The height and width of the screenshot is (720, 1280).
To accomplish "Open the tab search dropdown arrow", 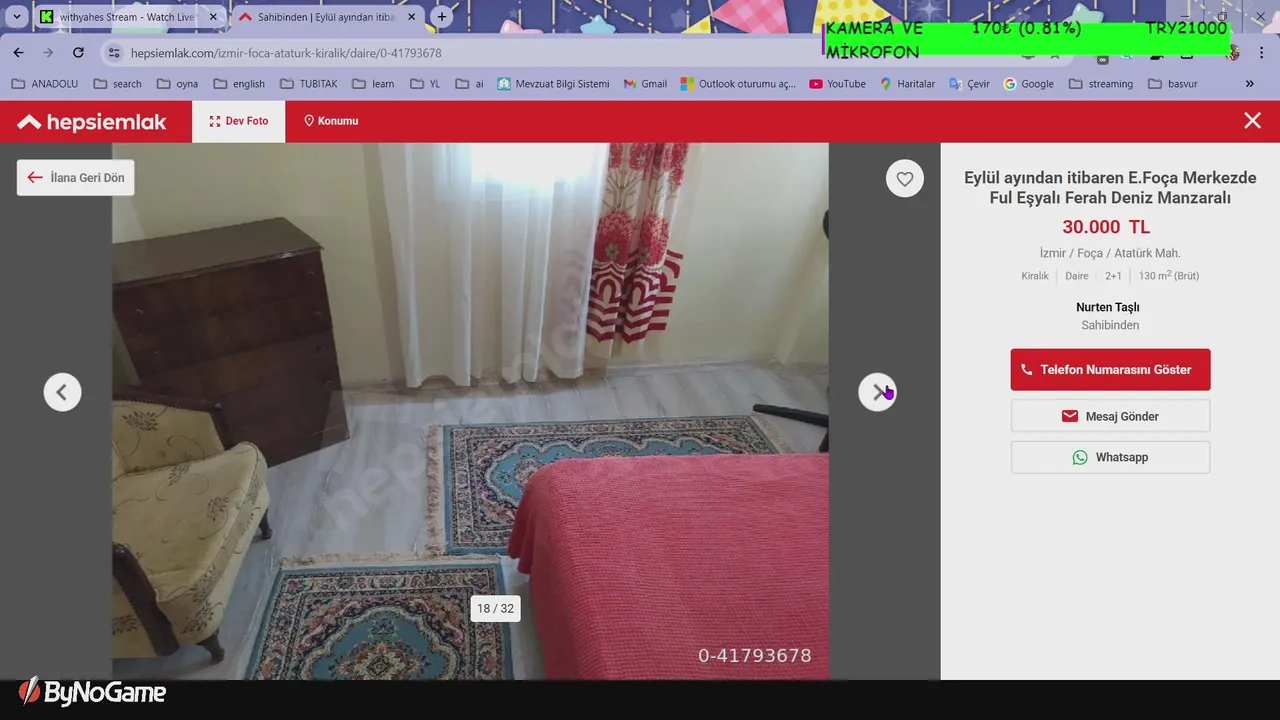I will point(16,17).
